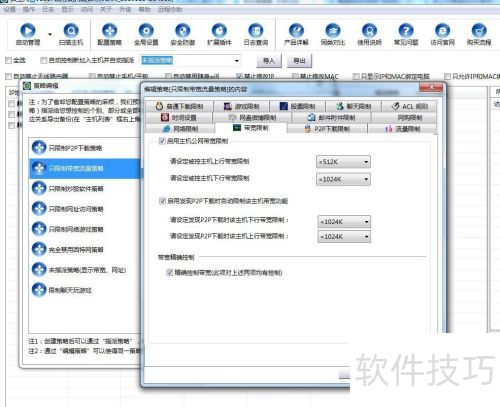Toggle 只显示IP和MAC绑定电脑 checkbox
Viewport: 500px width, 407px height.
[356, 76]
